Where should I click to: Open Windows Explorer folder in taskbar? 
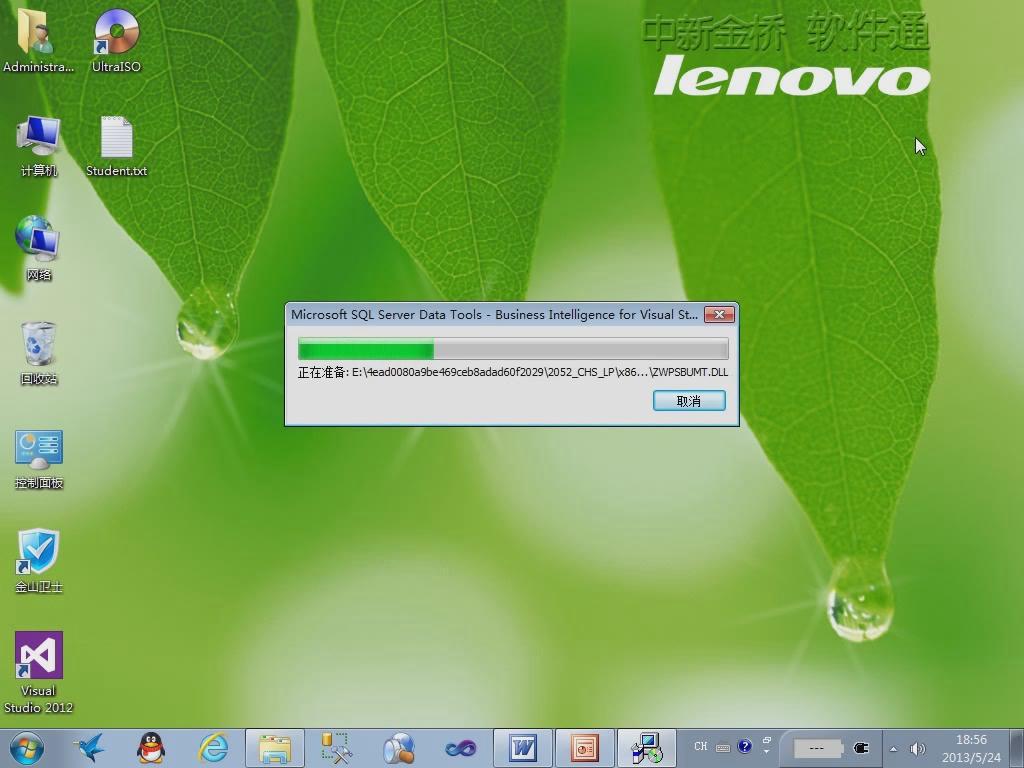pyautogui.click(x=275, y=748)
